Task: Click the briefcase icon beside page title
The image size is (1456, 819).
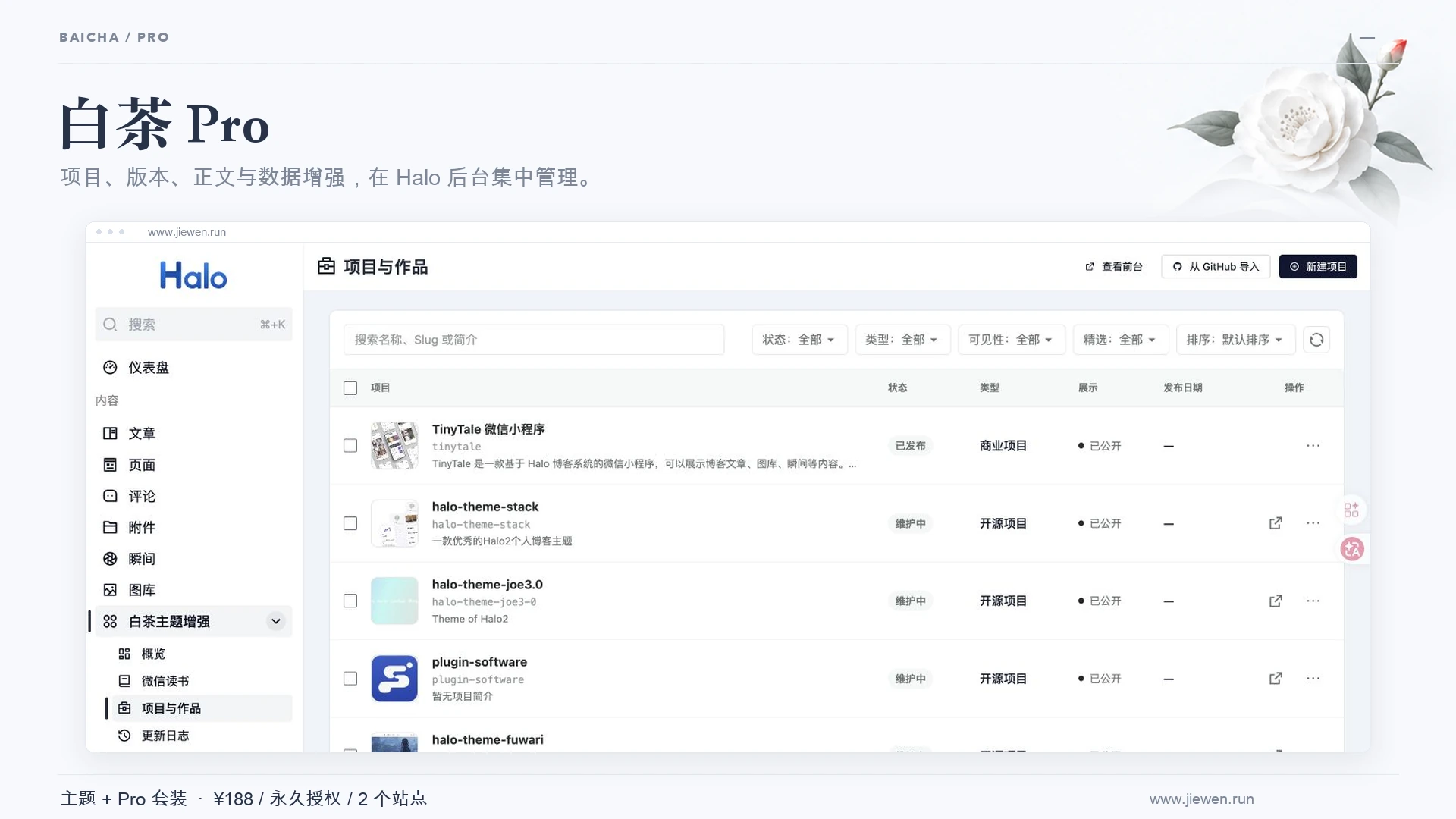Action: tap(326, 266)
